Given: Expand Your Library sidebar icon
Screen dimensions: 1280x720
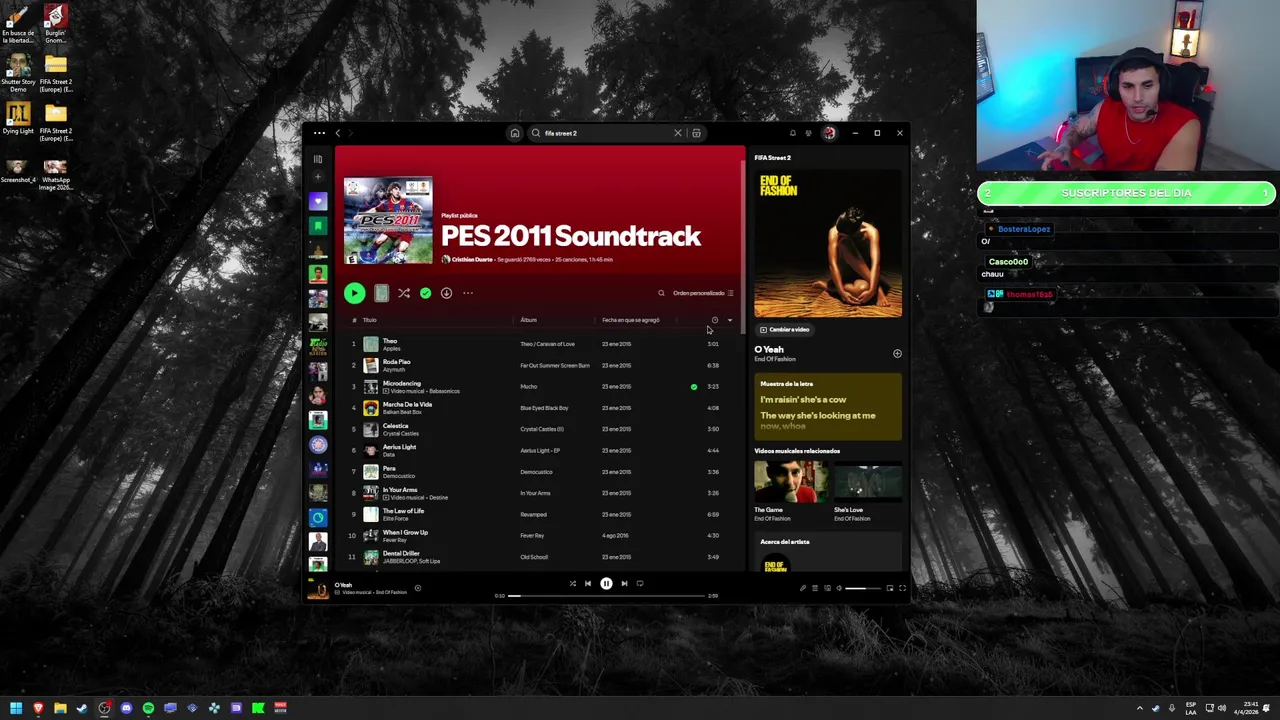Looking at the screenshot, I should tap(318, 159).
